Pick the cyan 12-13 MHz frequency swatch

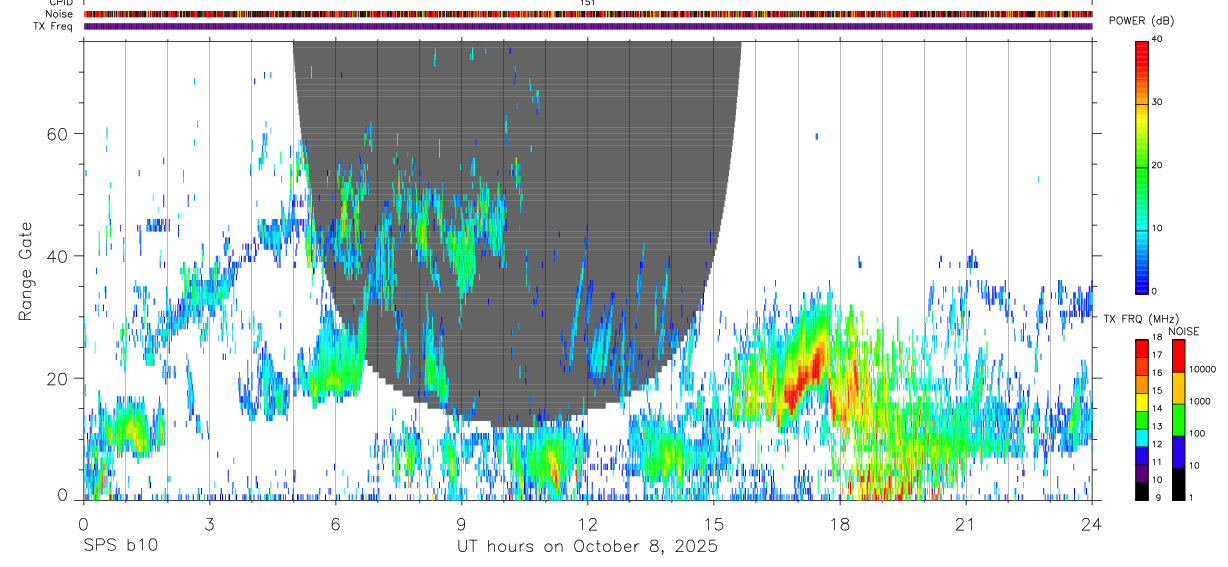click(x=1142, y=438)
